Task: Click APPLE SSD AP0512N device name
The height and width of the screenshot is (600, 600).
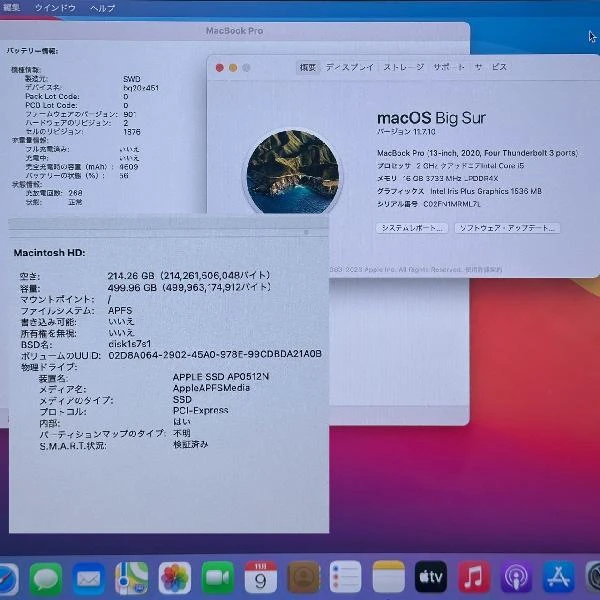Action: (x=221, y=377)
